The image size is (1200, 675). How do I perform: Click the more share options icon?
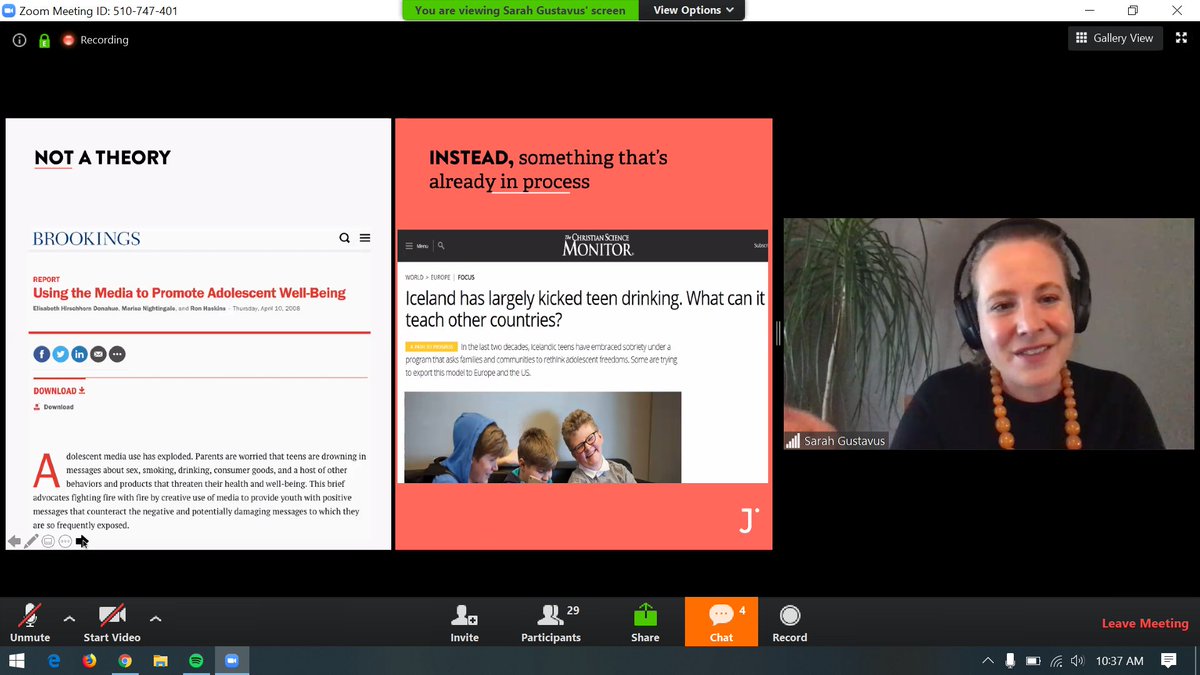click(x=117, y=354)
